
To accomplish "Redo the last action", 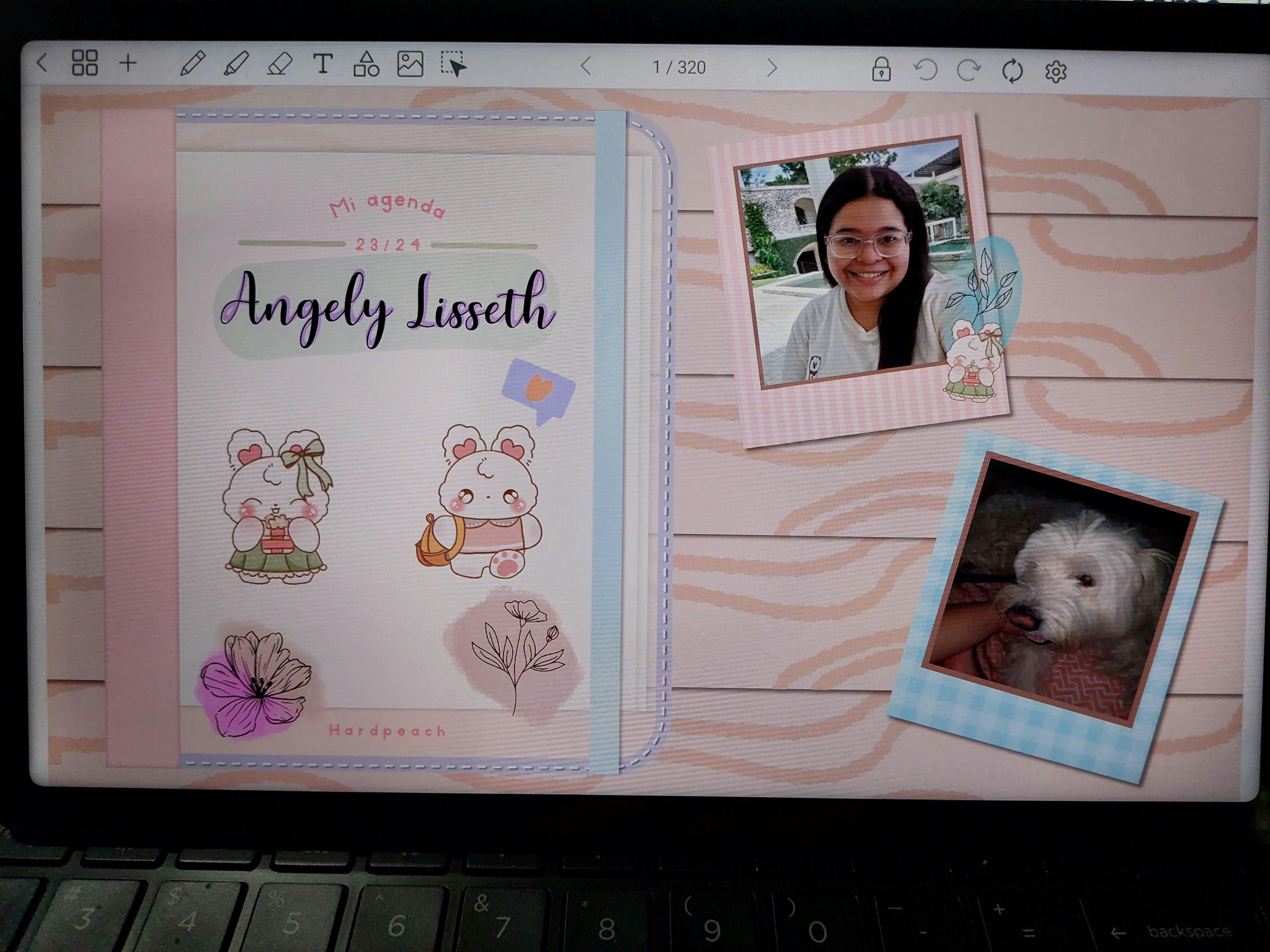I will click(969, 71).
